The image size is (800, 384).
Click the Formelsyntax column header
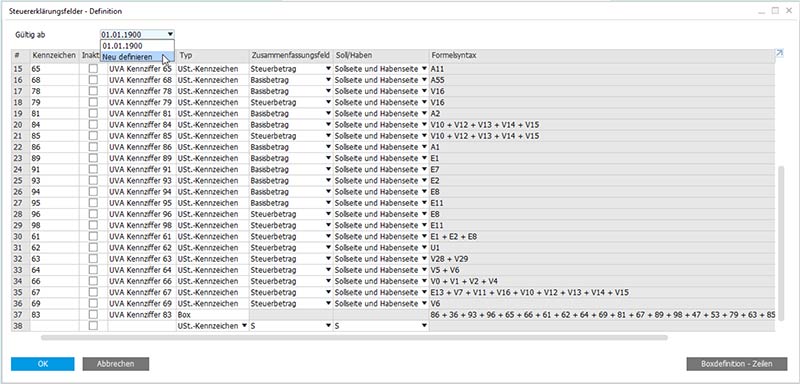602,55
